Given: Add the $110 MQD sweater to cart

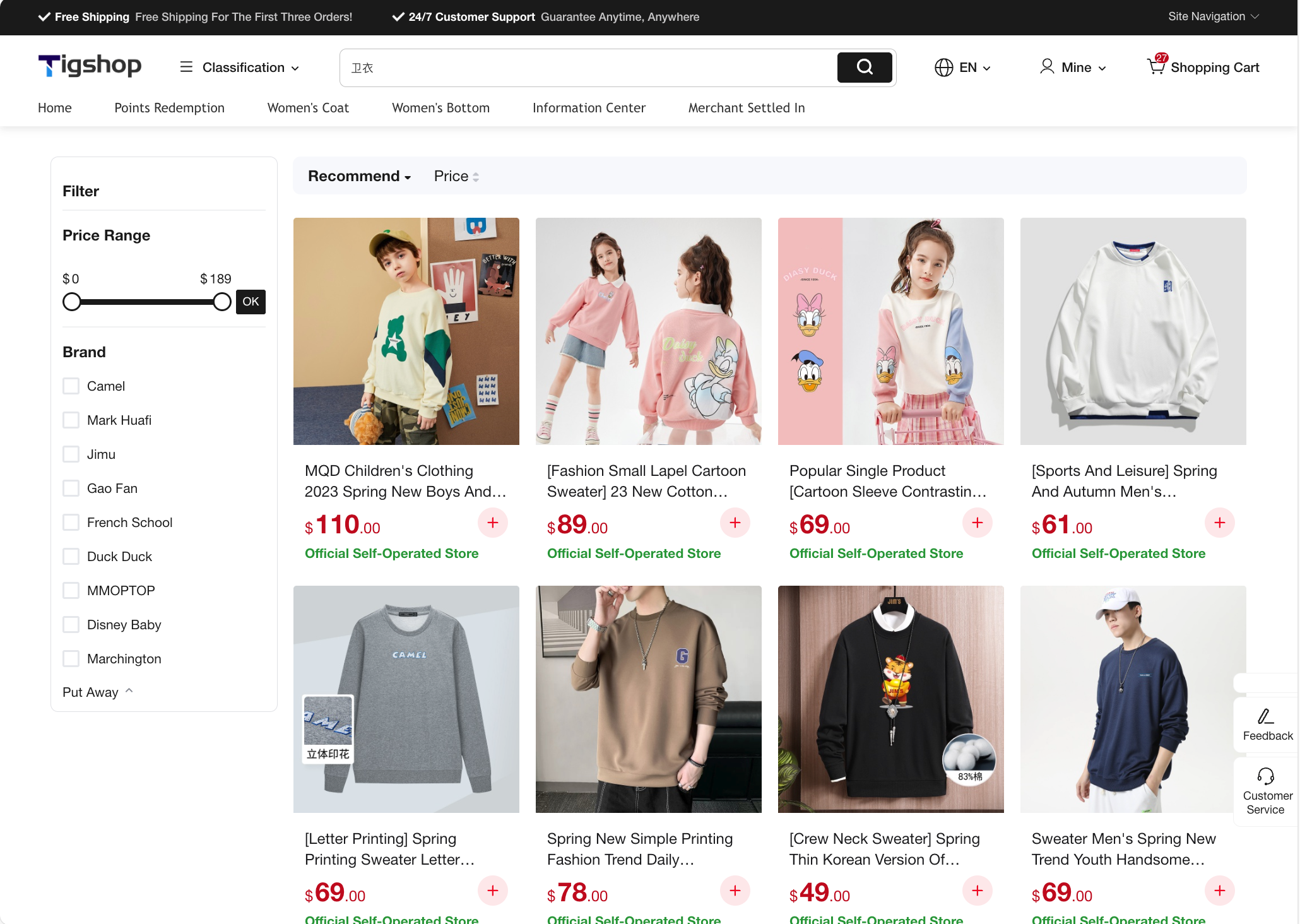Looking at the screenshot, I should [x=493, y=523].
